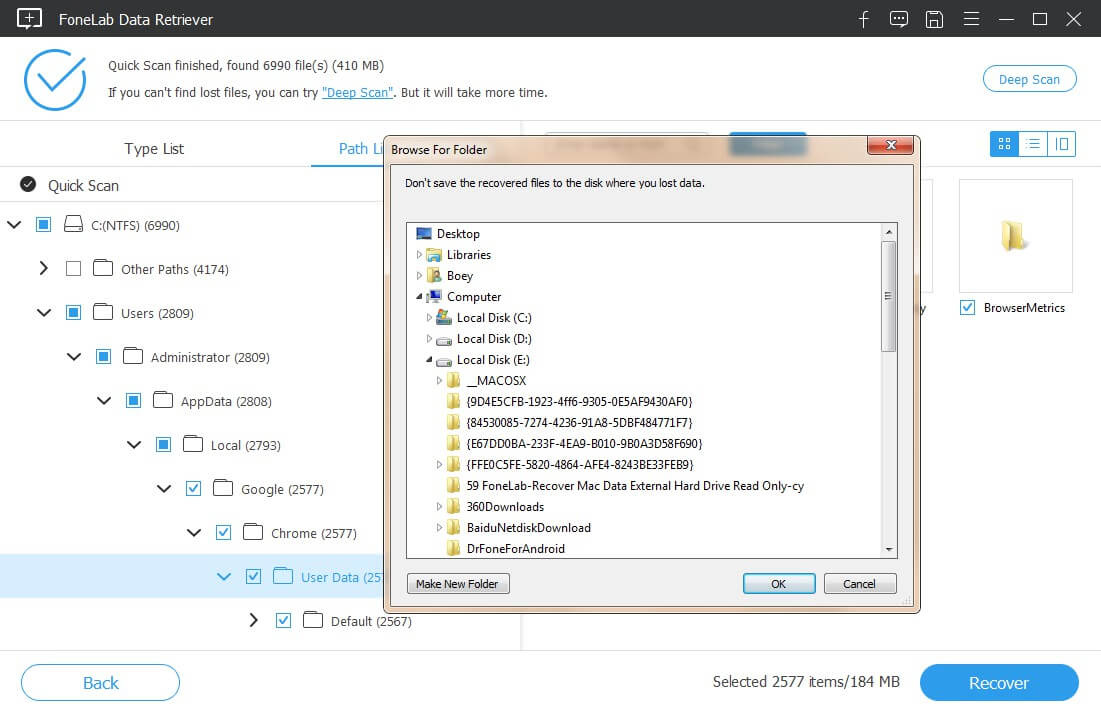Switch to detail content view
This screenshot has height=724, width=1101.
point(1062,144)
